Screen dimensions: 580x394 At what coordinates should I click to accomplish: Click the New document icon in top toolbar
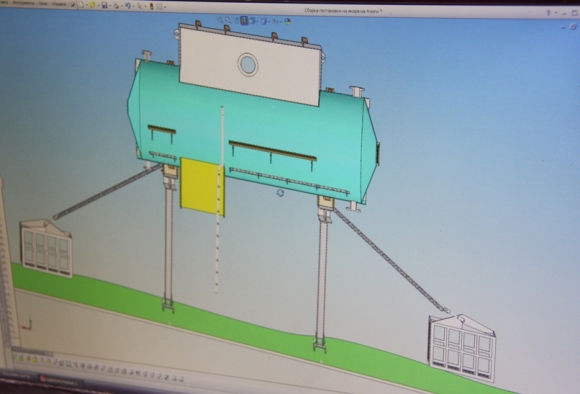(81, 5)
